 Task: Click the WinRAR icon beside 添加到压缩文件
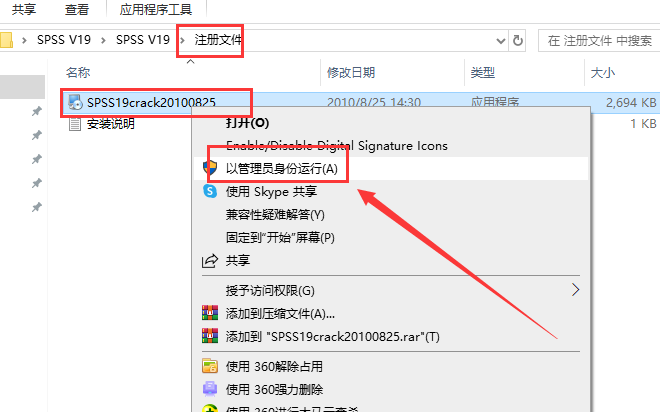210,313
